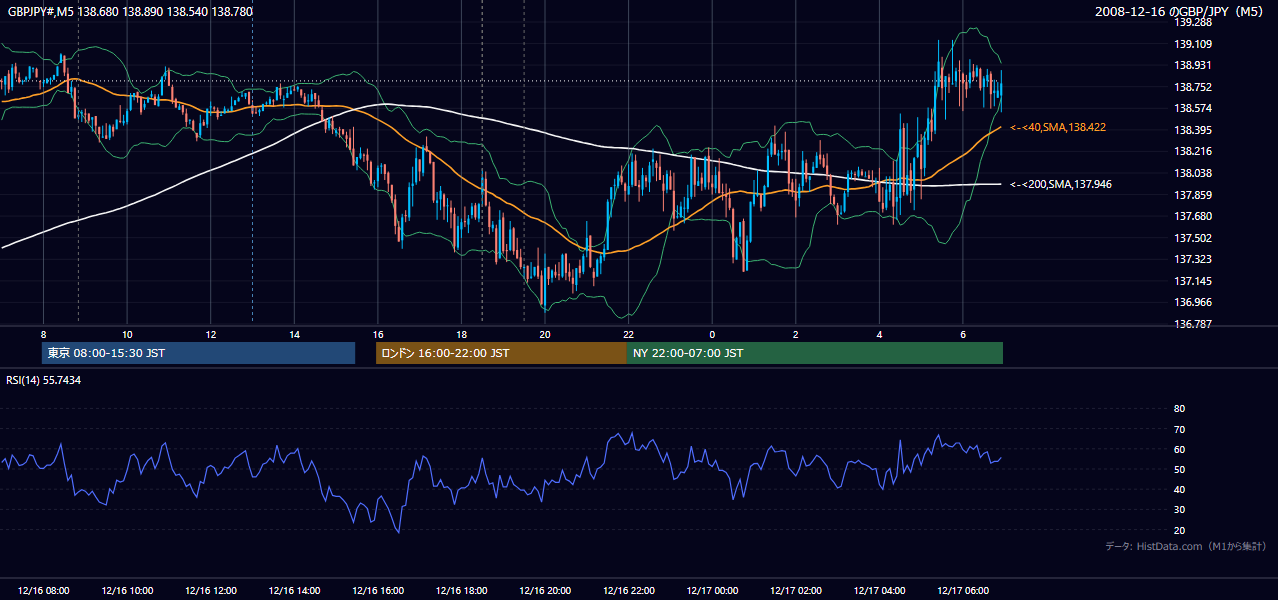Image resolution: width=1278 pixels, height=600 pixels.
Task: Click RSI scale value 50
Action: [x=1179, y=469]
